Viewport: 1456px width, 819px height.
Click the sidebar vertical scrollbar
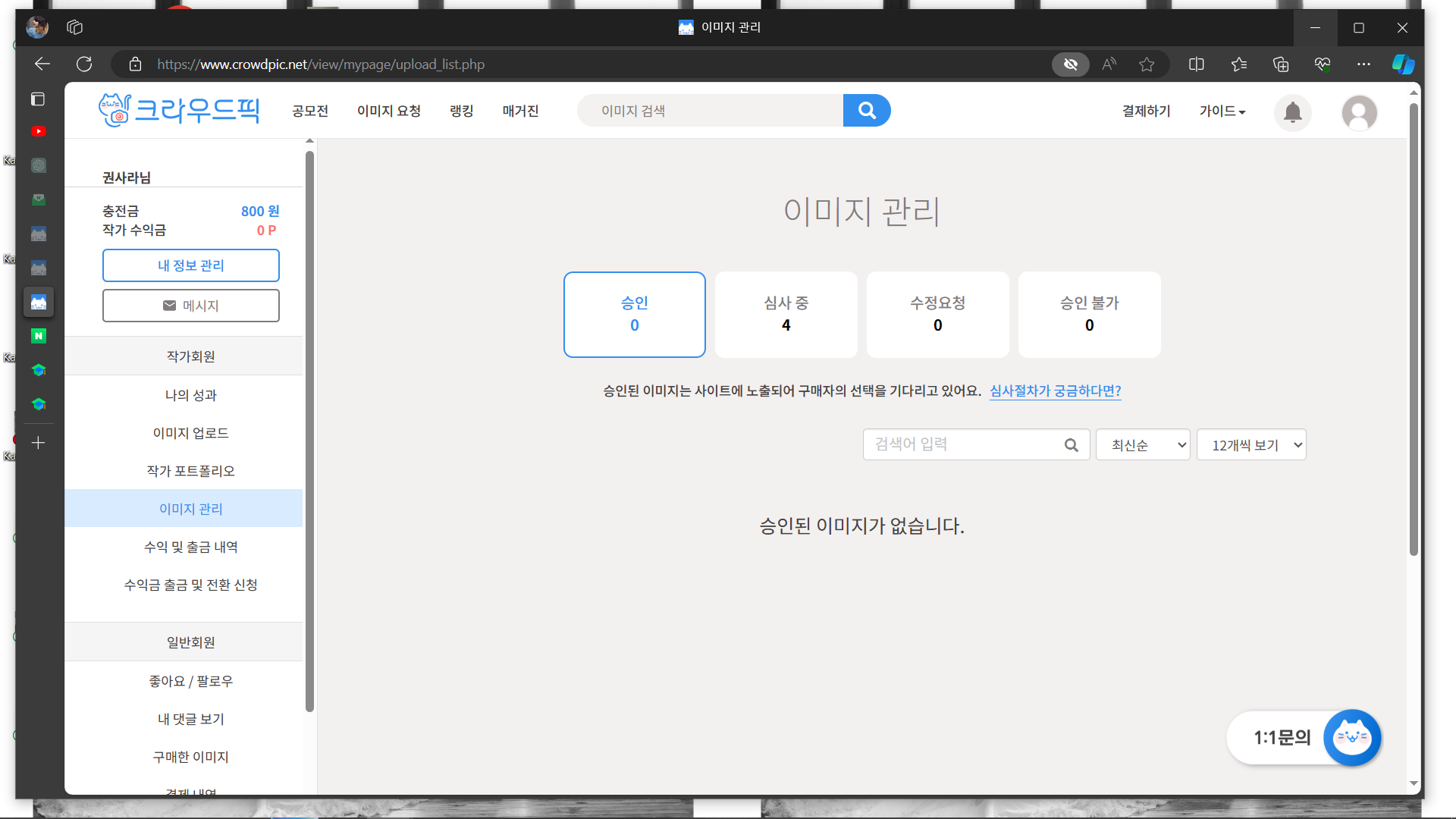[x=309, y=431]
